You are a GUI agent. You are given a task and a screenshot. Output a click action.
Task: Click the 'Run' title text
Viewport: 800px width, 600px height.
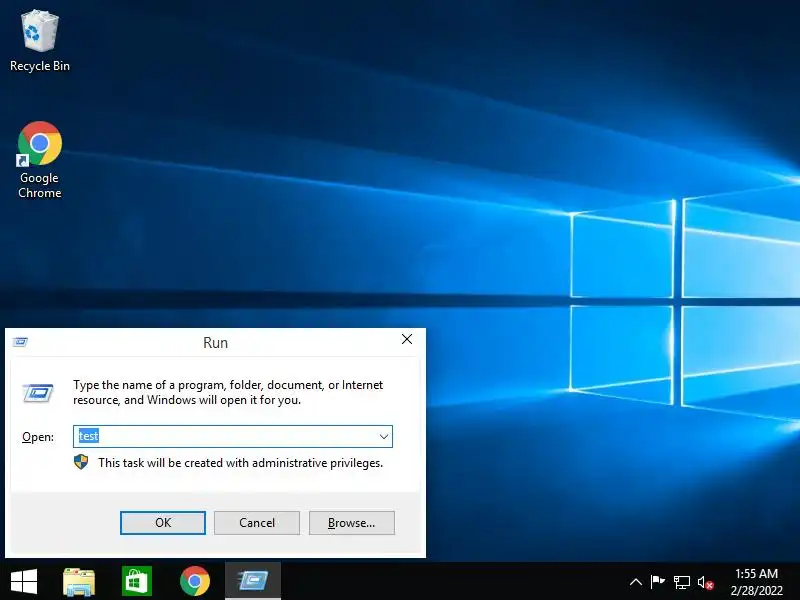pyautogui.click(x=215, y=342)
